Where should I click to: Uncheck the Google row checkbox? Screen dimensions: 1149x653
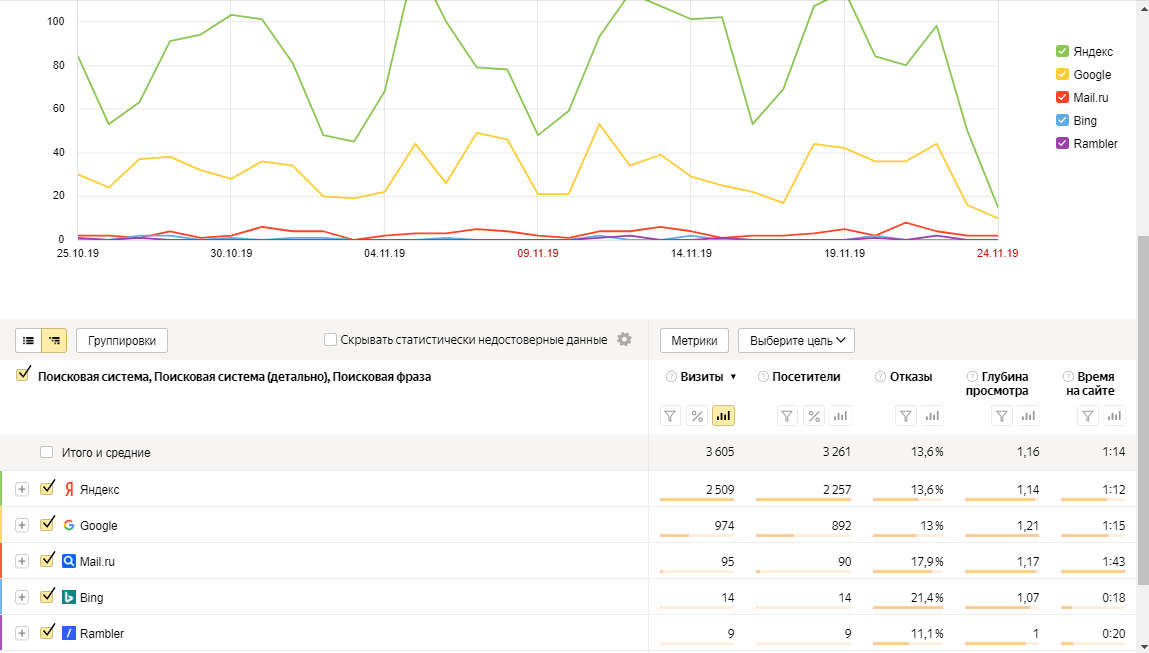[47, 524]
